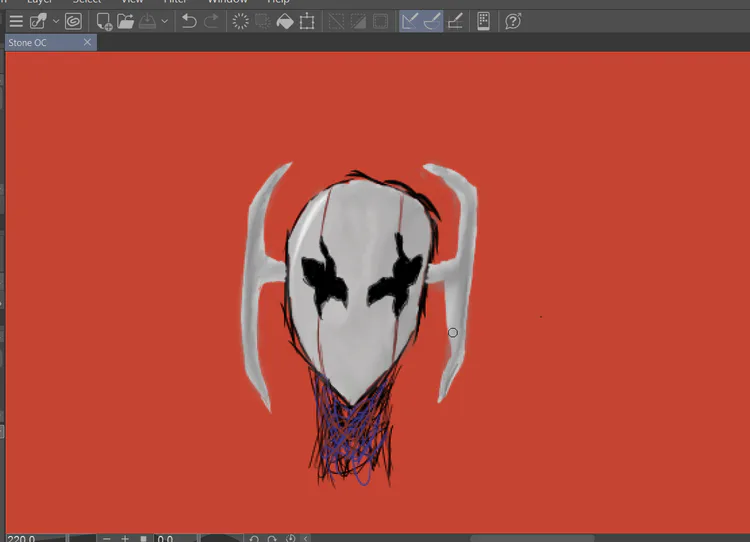
Task: Expand dropdown arrow beside pen launcher icon
Action: tap(55, 21)
